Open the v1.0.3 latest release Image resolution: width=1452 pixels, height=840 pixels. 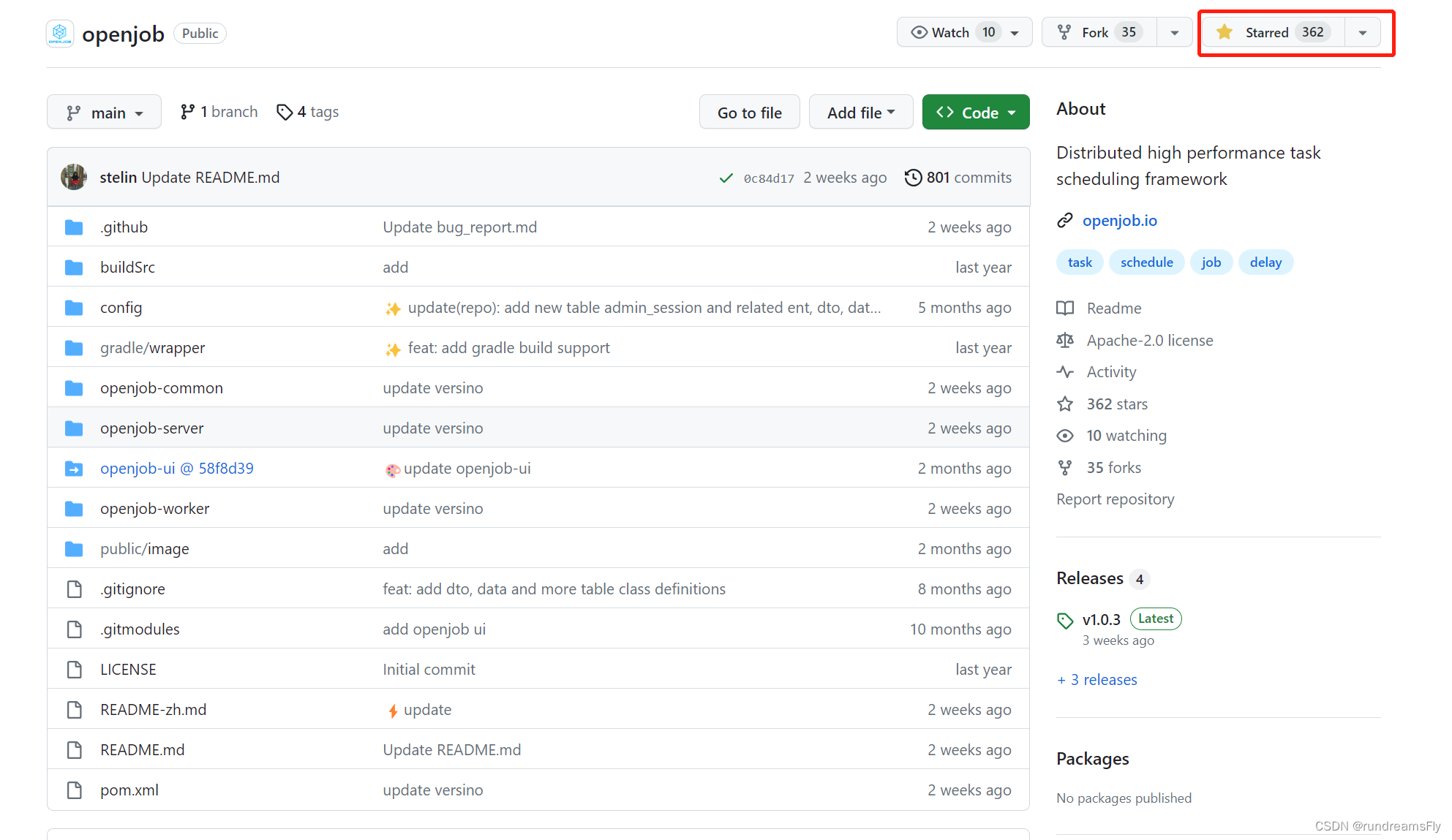tap(1102, 620)
